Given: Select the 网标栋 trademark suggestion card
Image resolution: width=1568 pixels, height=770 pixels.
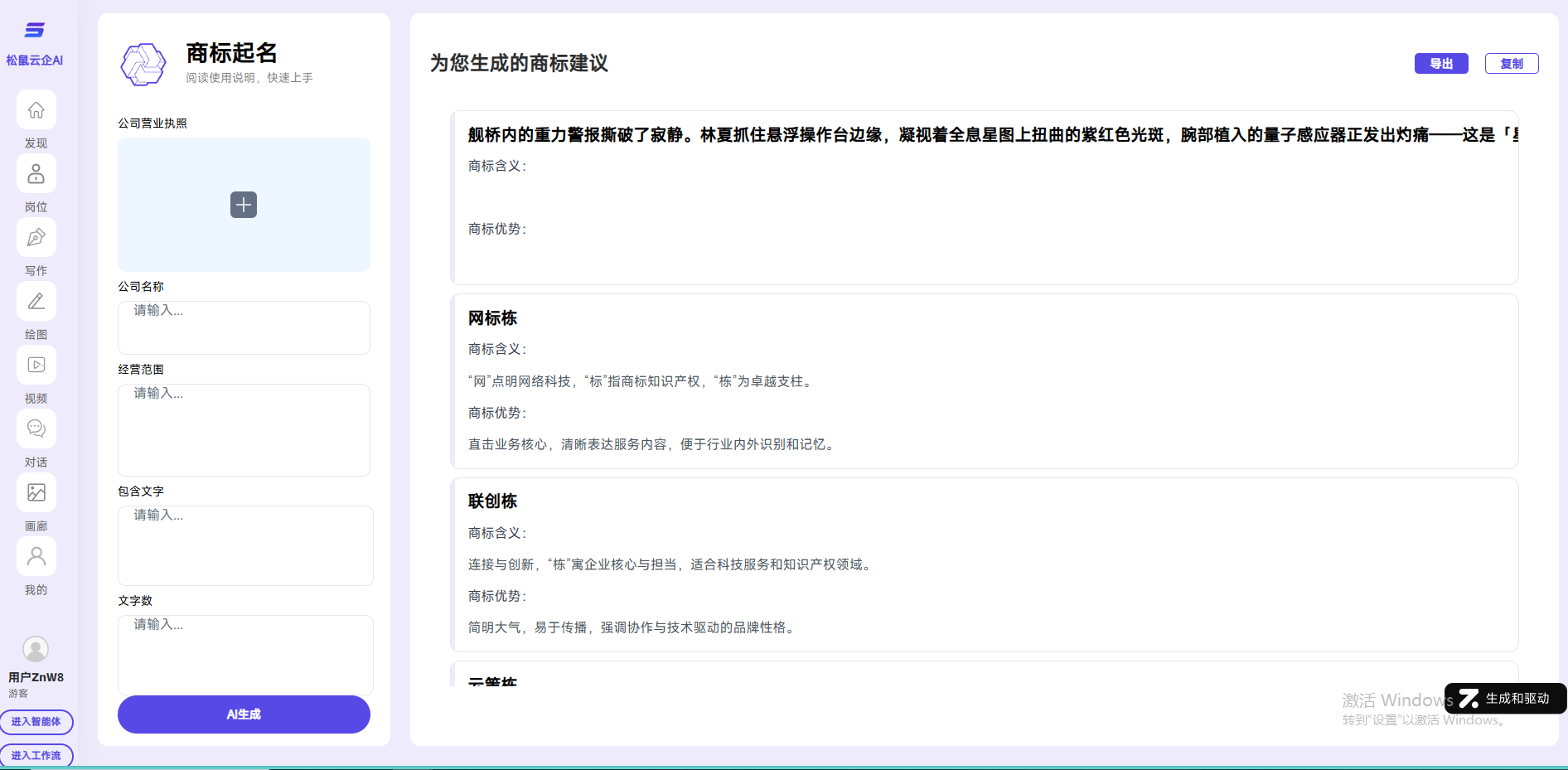Looking at the screenshot, I should (984, 381).
